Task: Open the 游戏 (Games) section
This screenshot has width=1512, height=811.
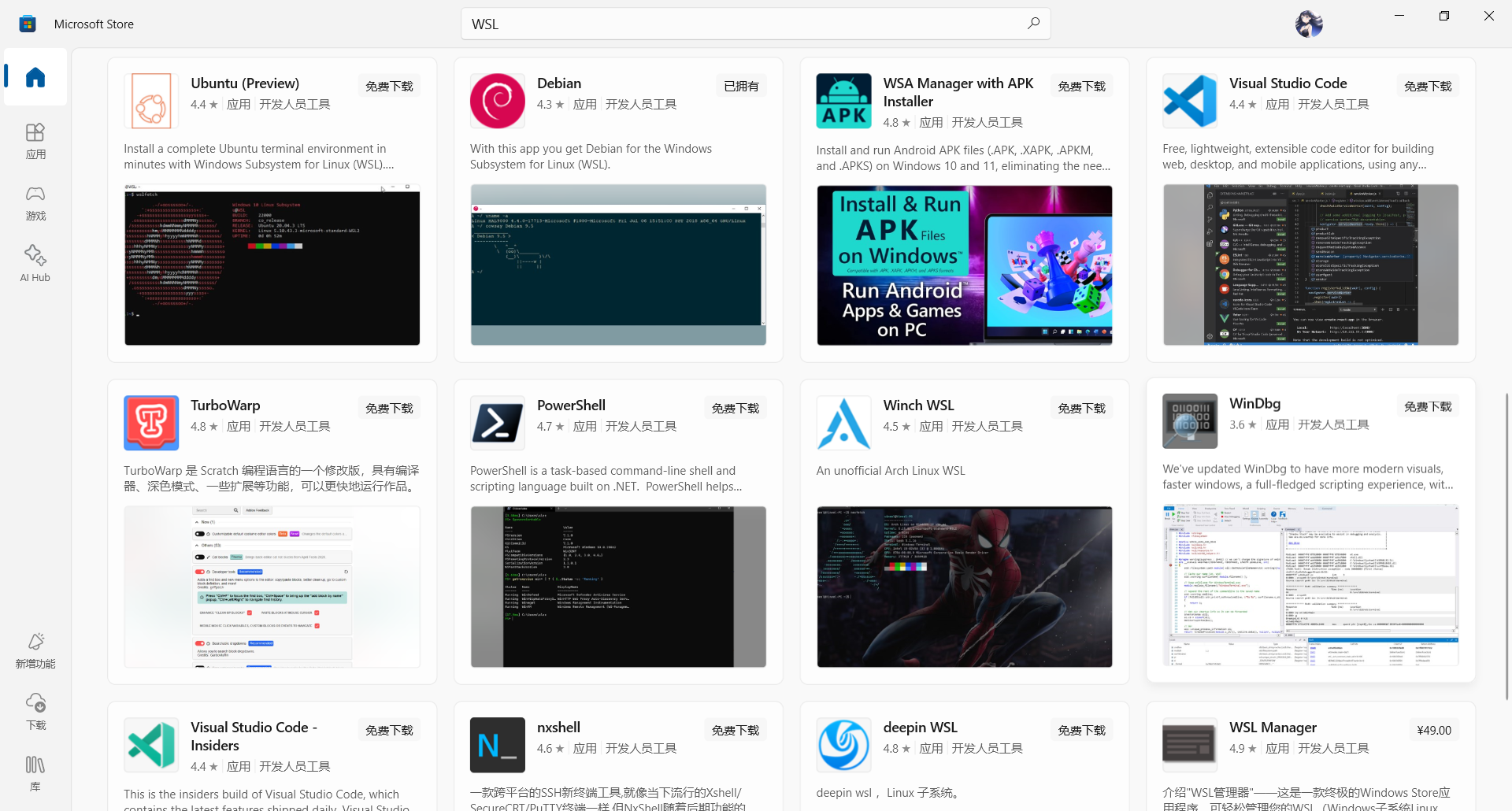Action: coord(35,202)
